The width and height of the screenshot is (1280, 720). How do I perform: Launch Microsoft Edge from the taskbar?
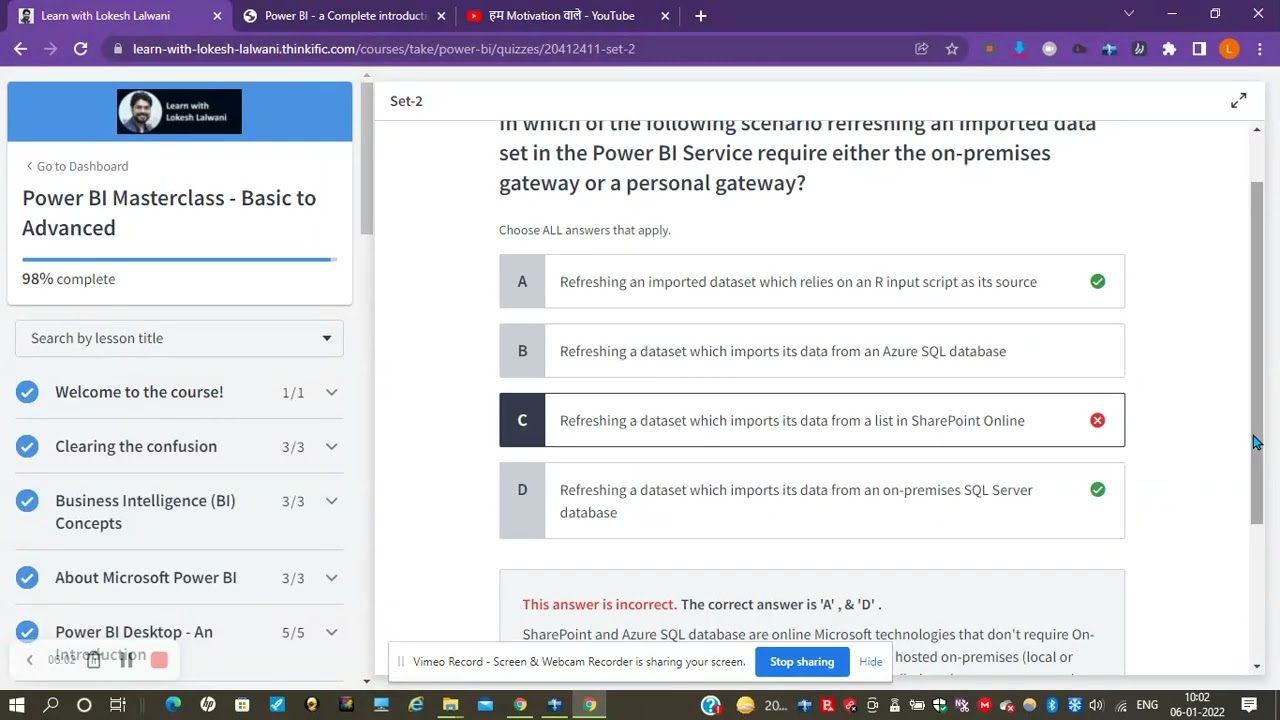coord(174,705)
